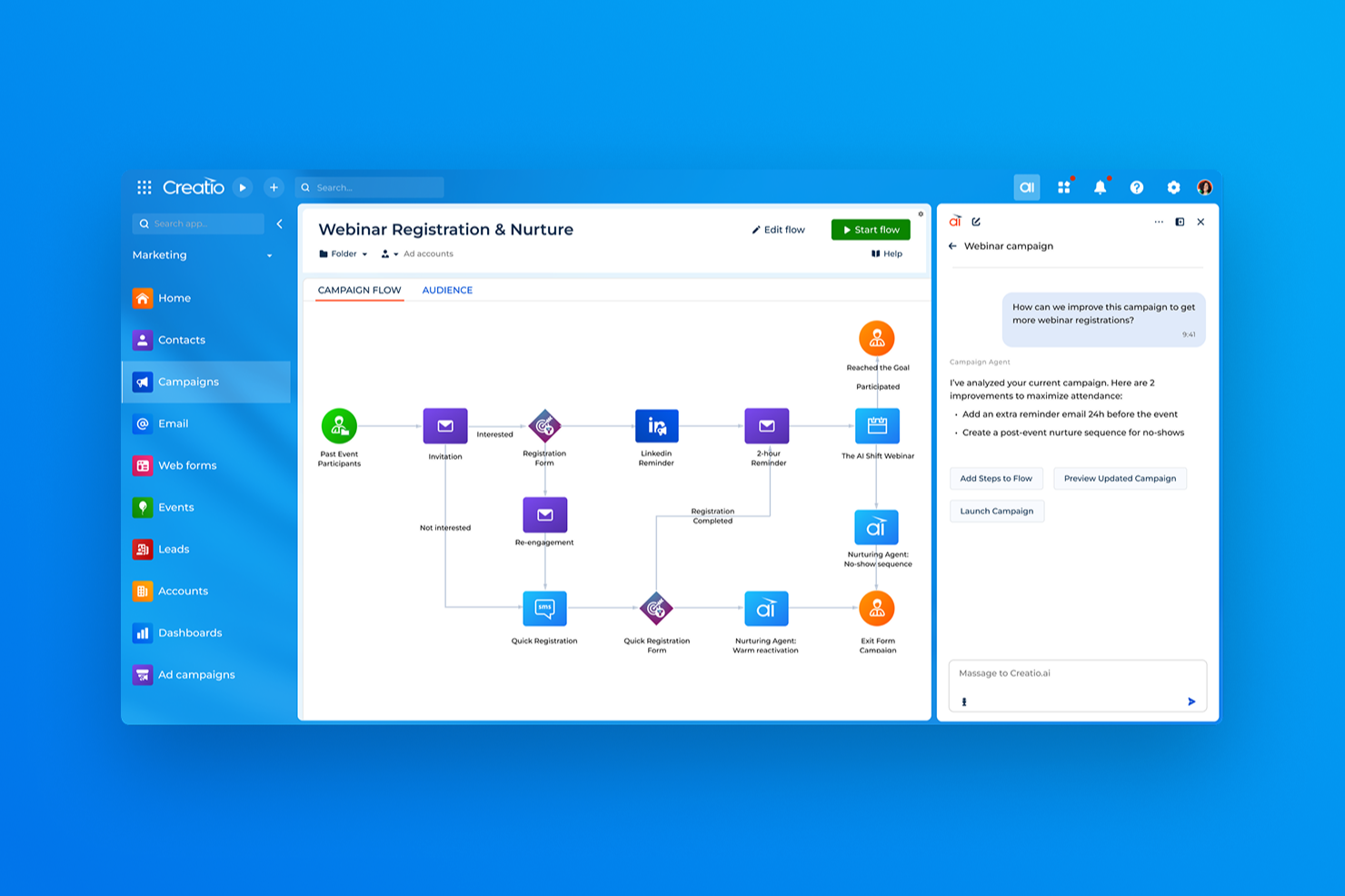Click the green Start flow button
This screenshot has width=1345, height=896.
coord(871,230)
